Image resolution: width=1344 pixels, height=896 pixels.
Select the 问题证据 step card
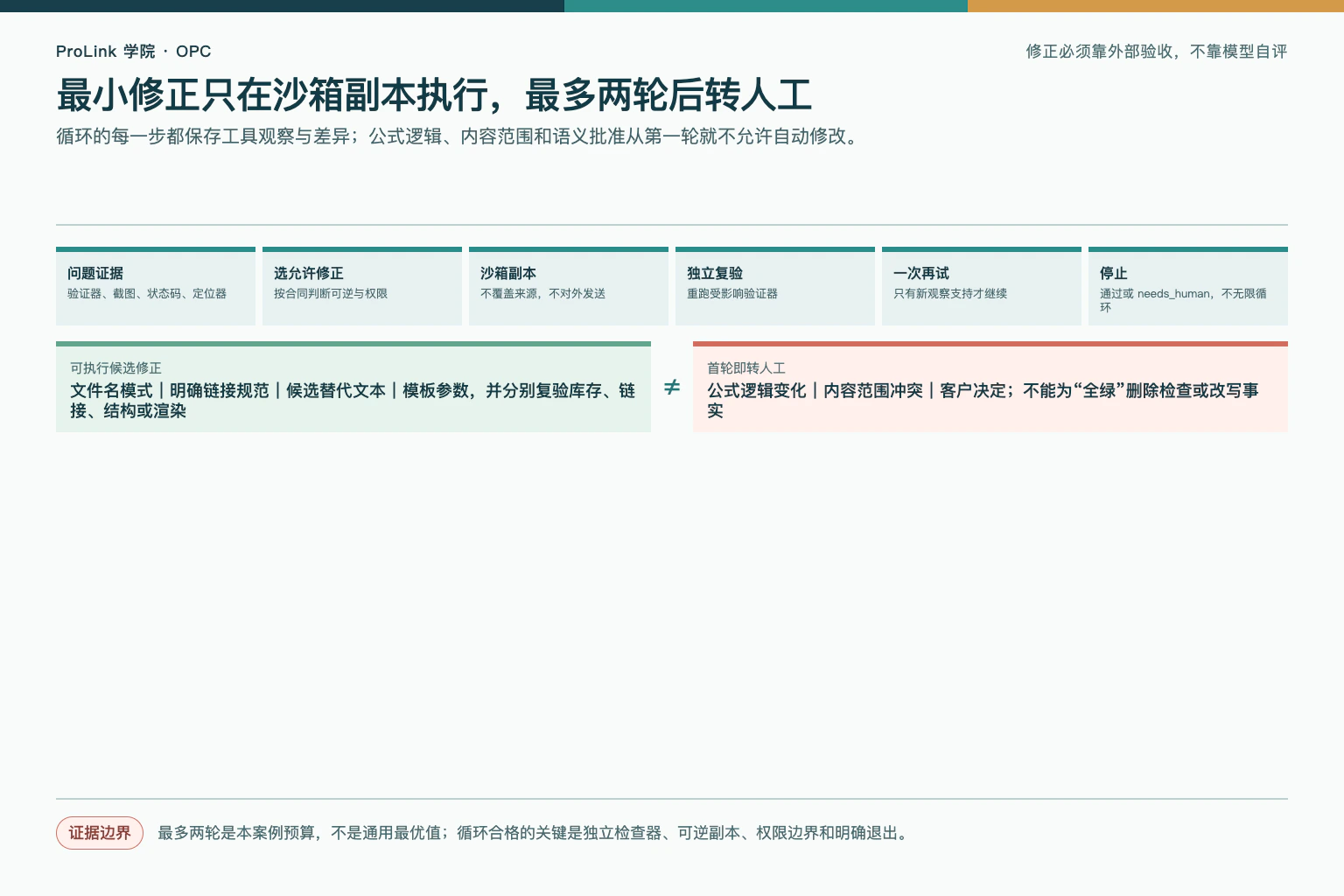pyautogui.click(x=156, y=286)
